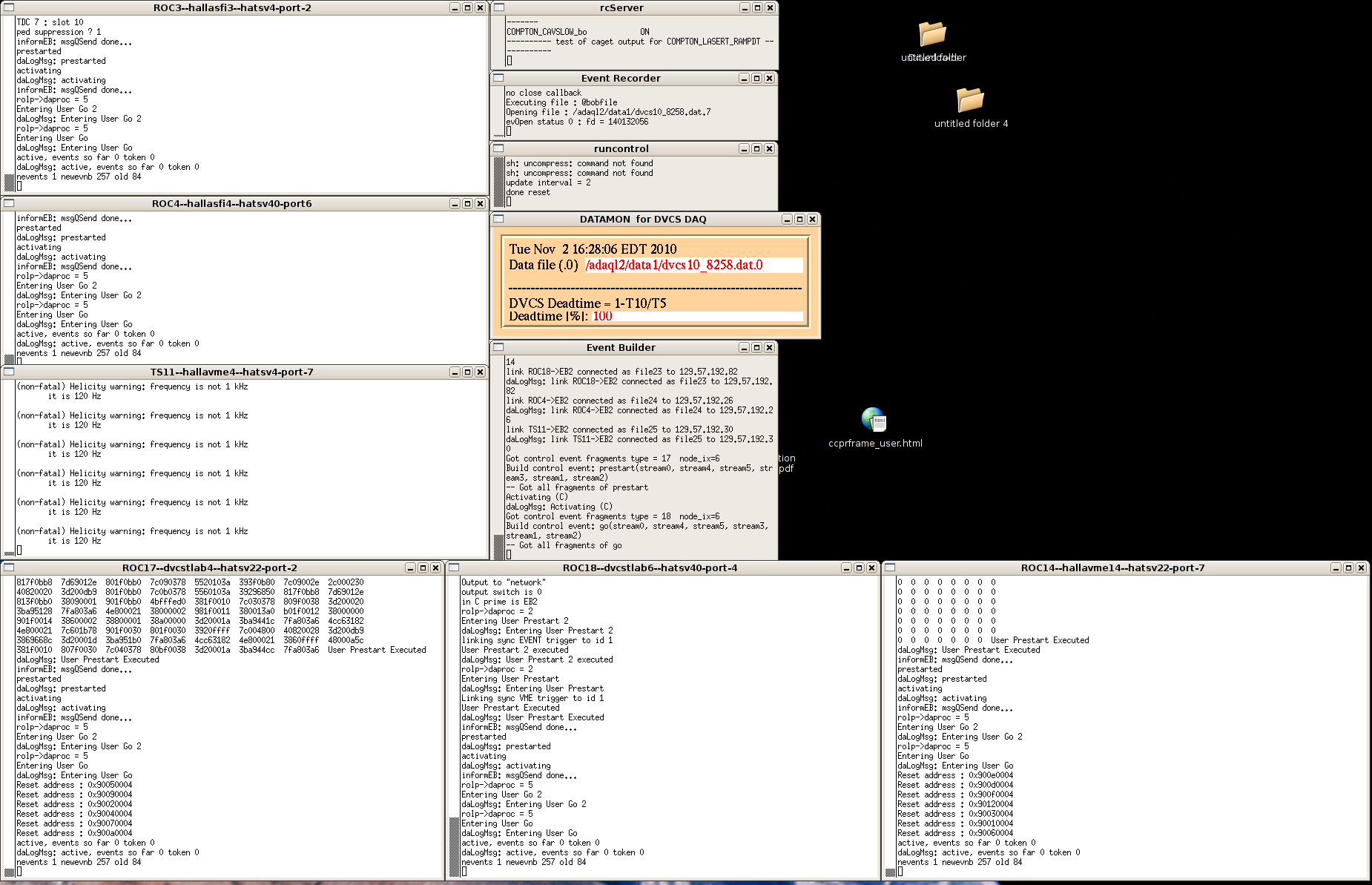This screenshot has height=885, width=1372.
Task: Click the Deadtime value 100 field
Action: pyautogui.click(x=697, y=316)
